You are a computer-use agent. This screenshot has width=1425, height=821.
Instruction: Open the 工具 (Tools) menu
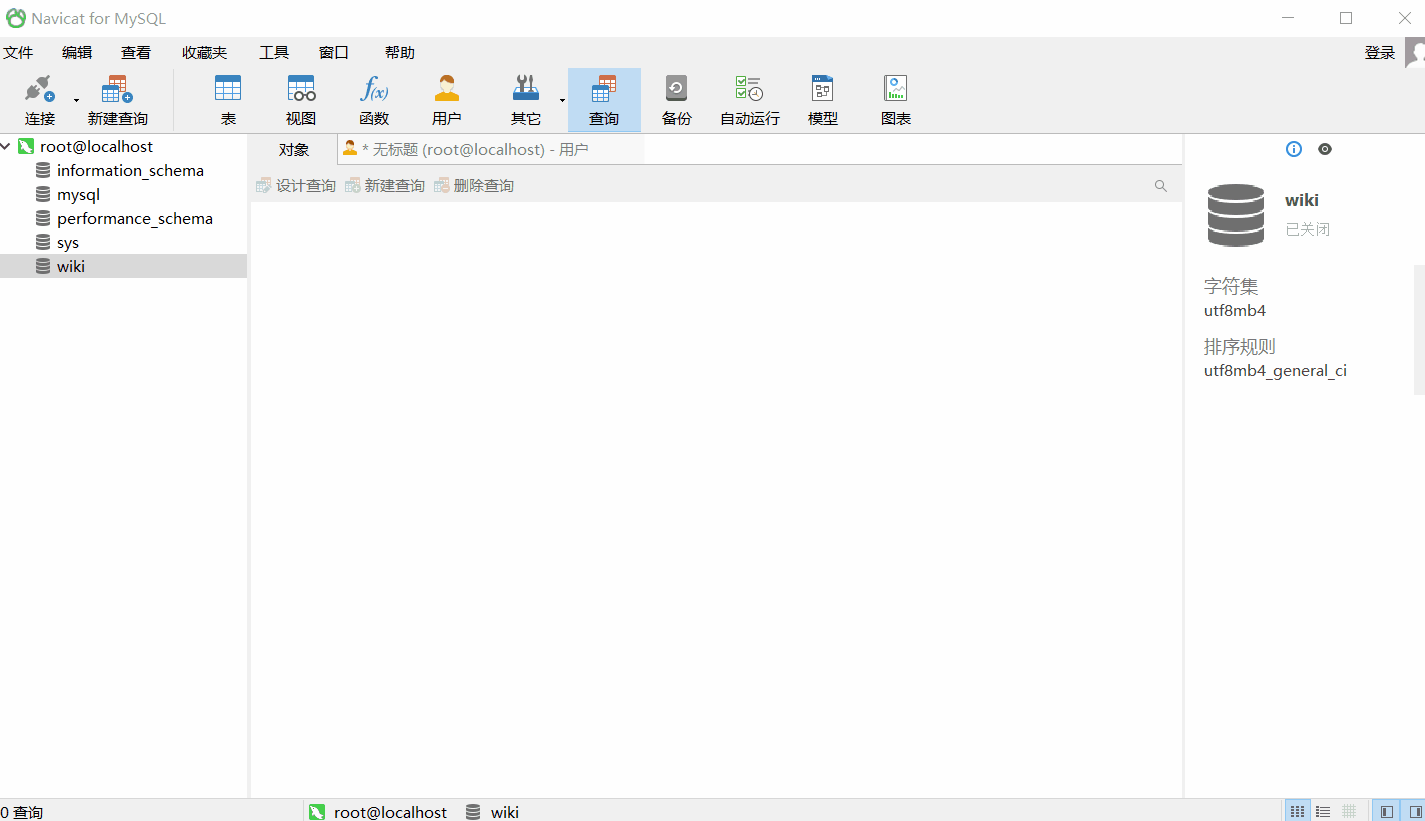[273, 52]
